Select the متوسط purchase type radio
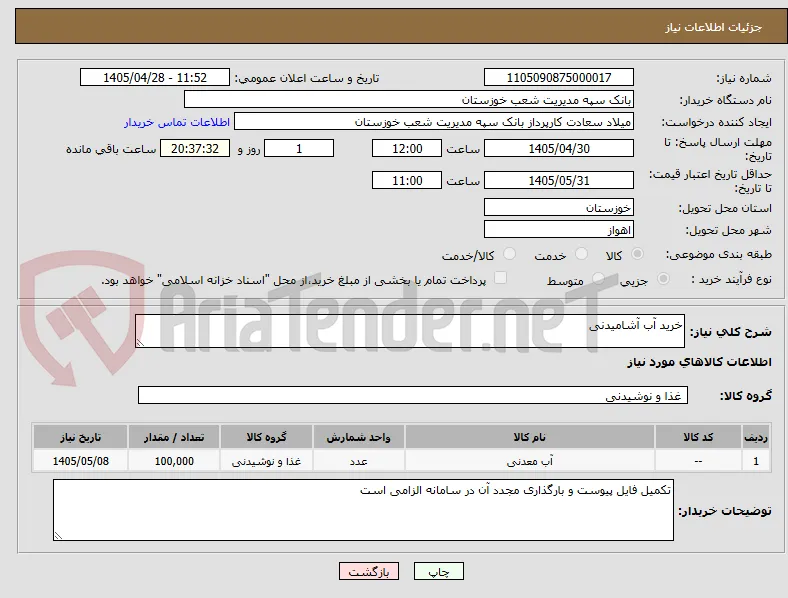This screenshot has height=598, width=788. point(598,279)
